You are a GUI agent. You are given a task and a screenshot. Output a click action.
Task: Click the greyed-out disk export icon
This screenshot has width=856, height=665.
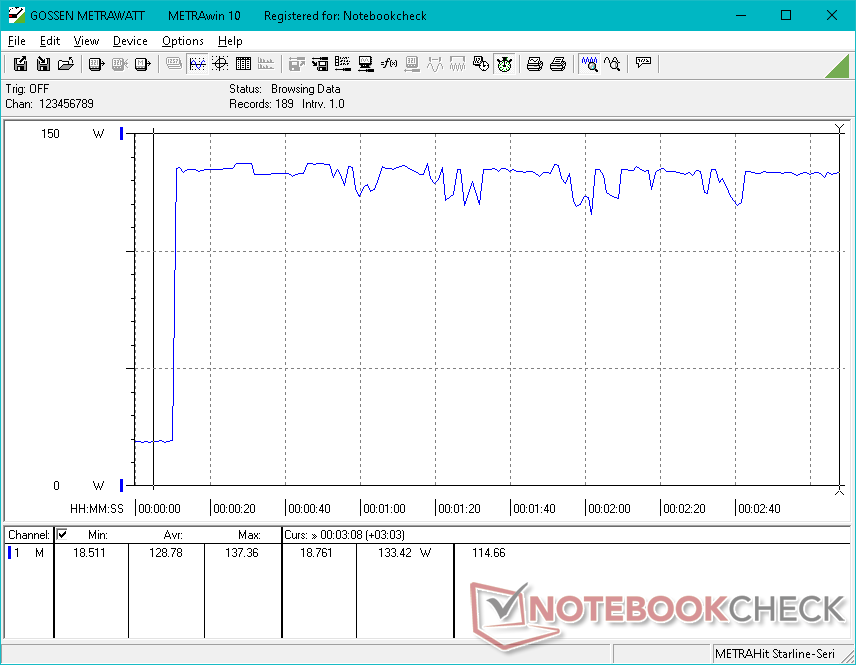[x=296, y=64]
